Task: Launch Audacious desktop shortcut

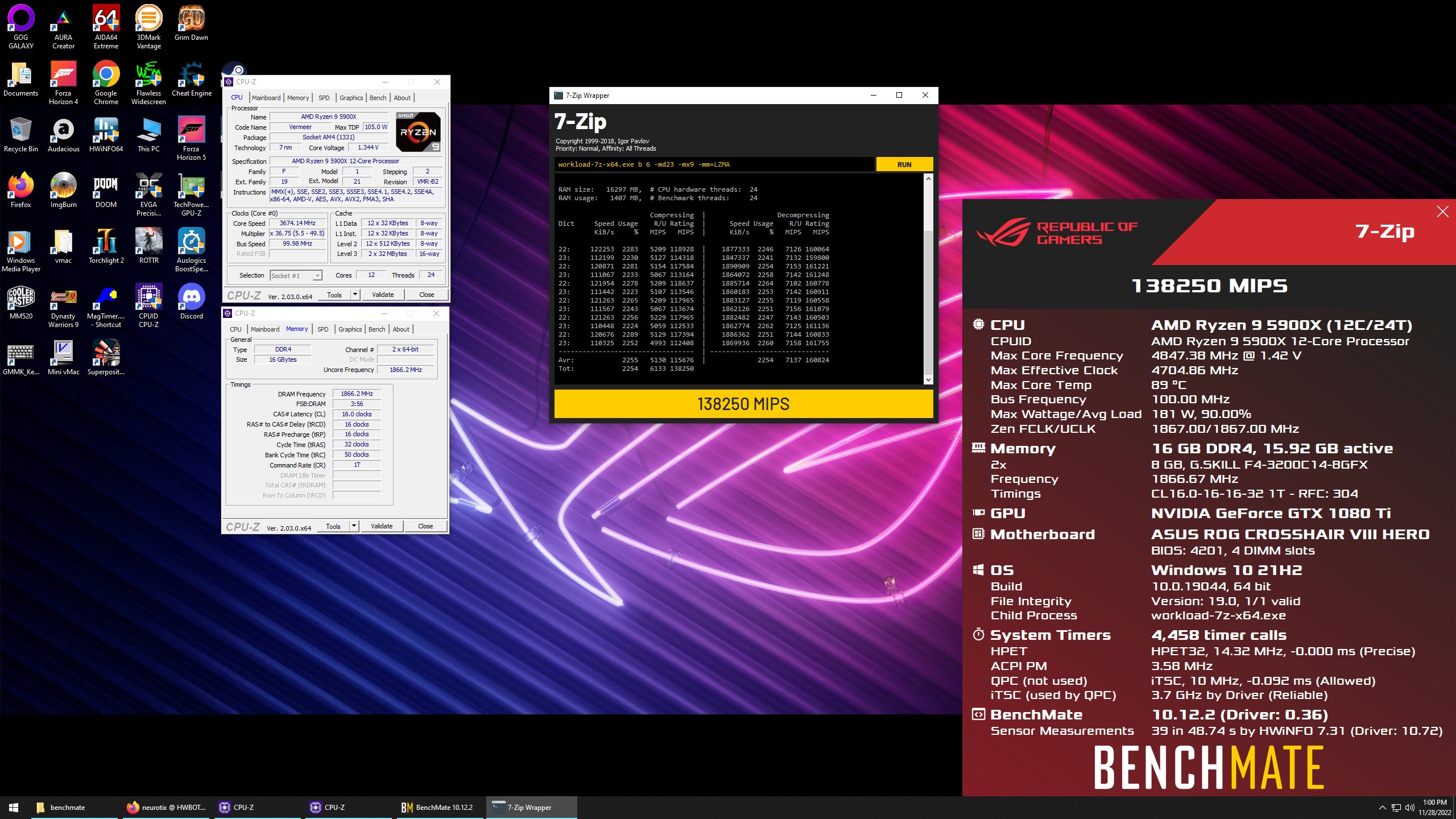Action: pos(63,134)
